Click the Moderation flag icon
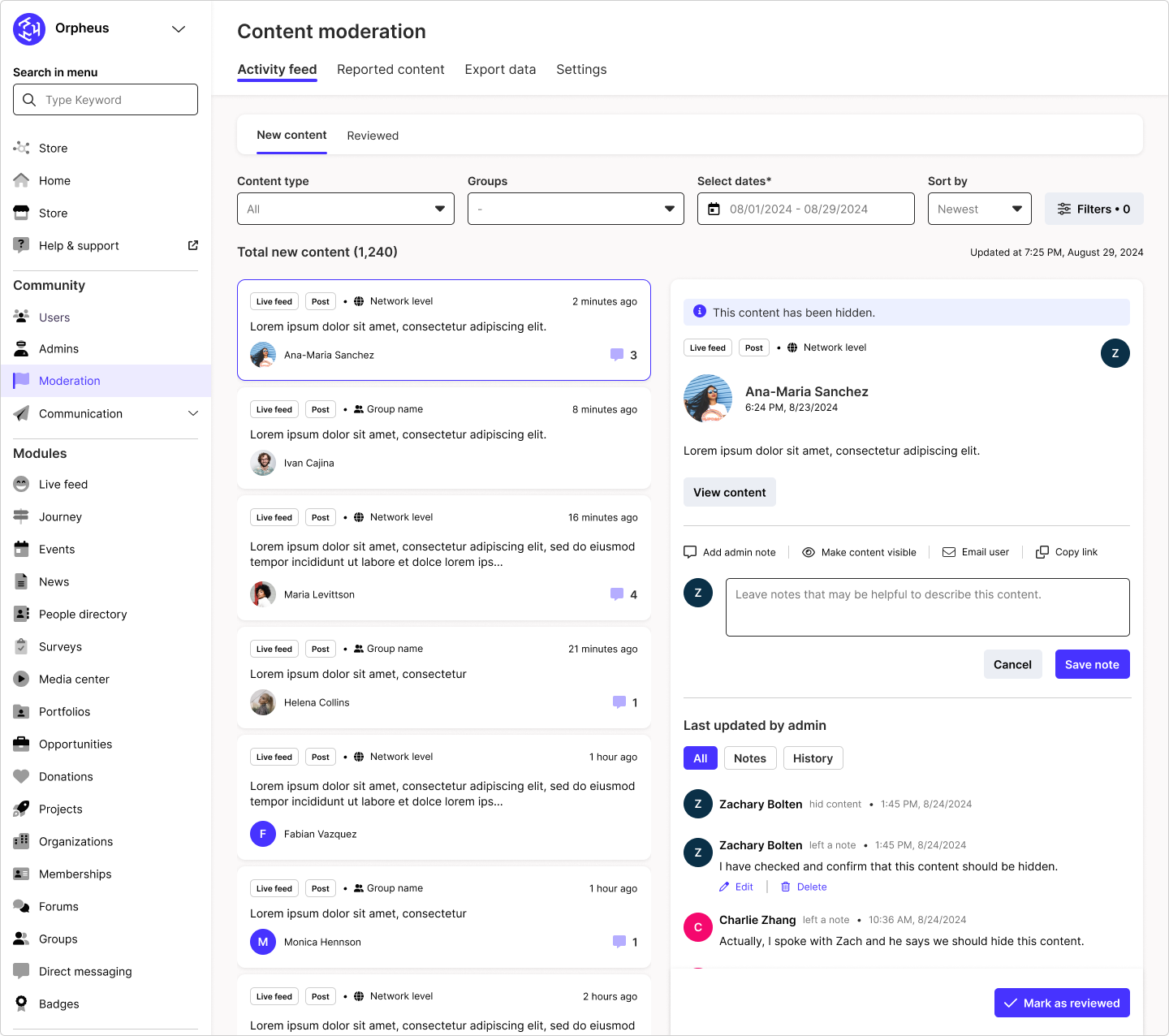The height and width of the screenshot is (1036, 1169). pos(21,380)
